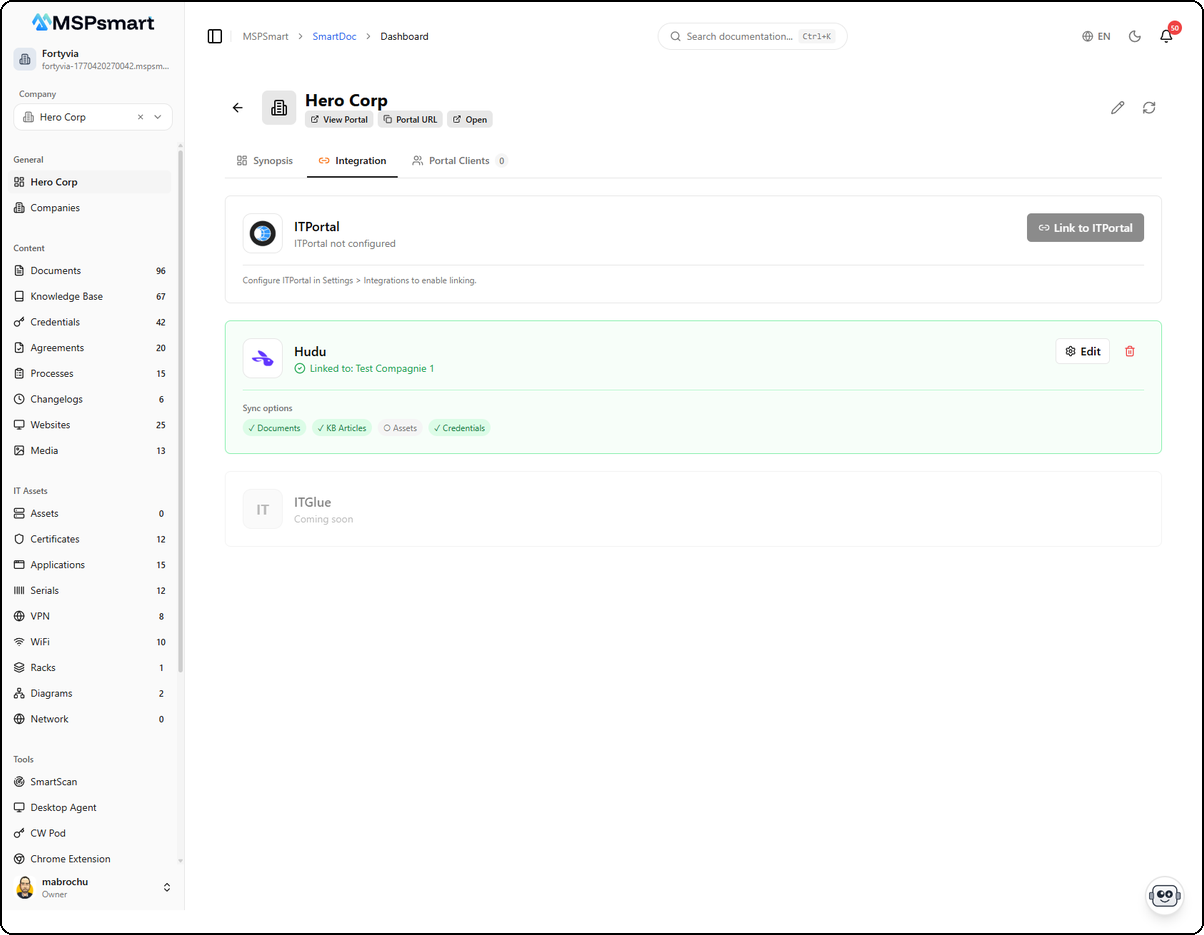Clear Hero Corp from the company selector
The image size is (1204, 935).
(139, 117)
